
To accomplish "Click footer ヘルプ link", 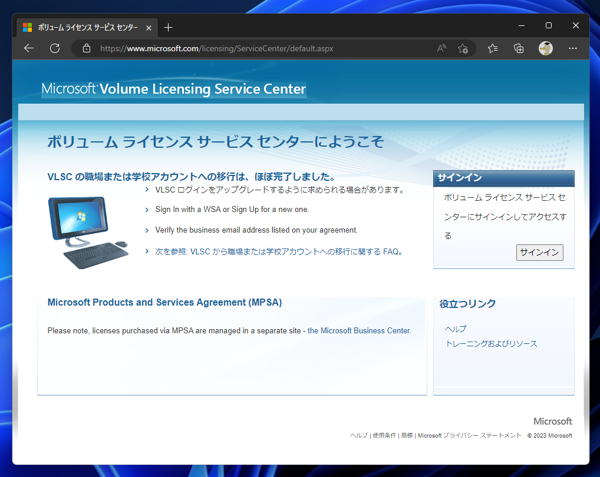I will click(x=359, y=435).
